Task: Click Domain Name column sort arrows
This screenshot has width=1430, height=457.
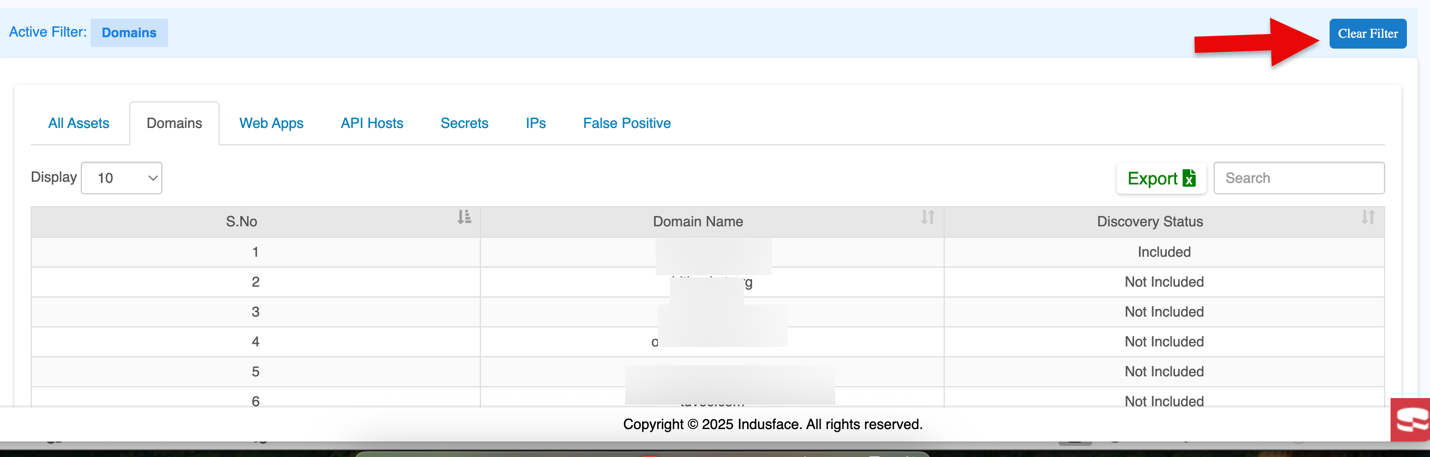Action: [x=928, y=218]
